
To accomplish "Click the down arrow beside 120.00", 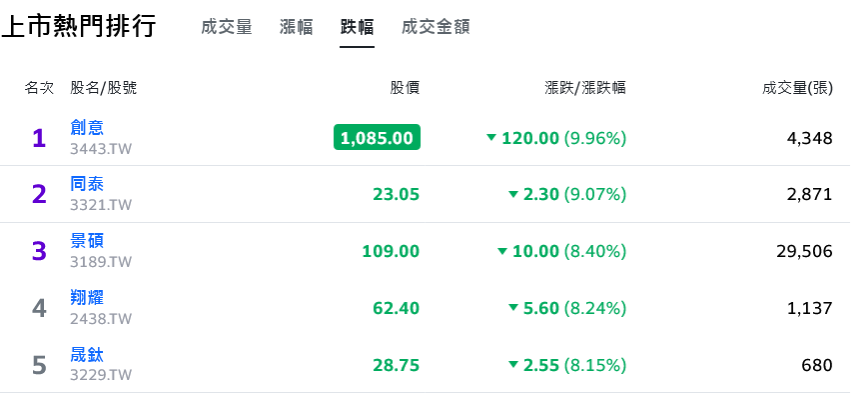I will 492,138.
